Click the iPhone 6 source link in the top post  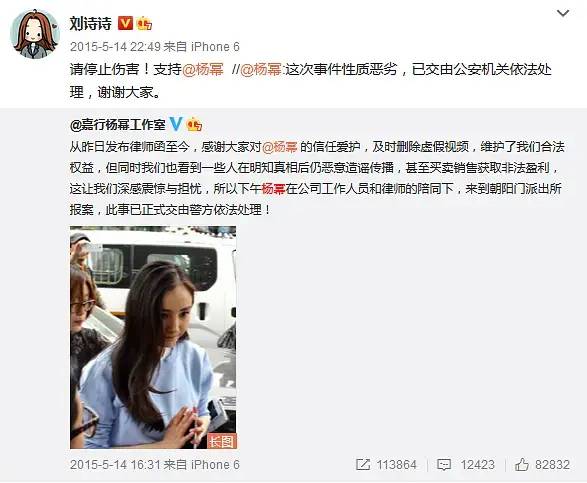[x=215, y=47]
